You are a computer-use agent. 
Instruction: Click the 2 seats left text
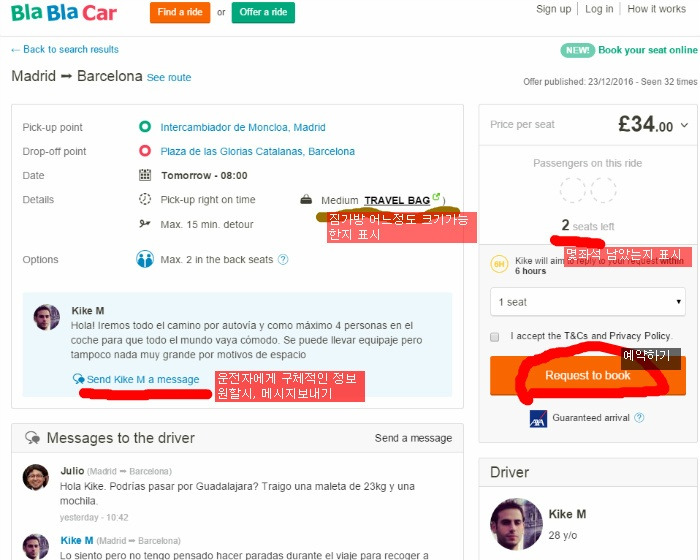click(x=588, y=226)
